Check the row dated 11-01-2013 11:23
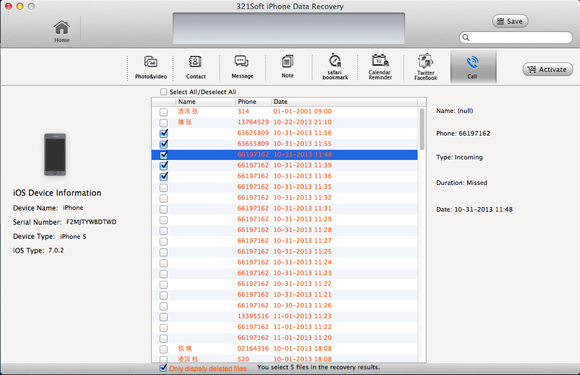580x375 pixels. point(163,317)
